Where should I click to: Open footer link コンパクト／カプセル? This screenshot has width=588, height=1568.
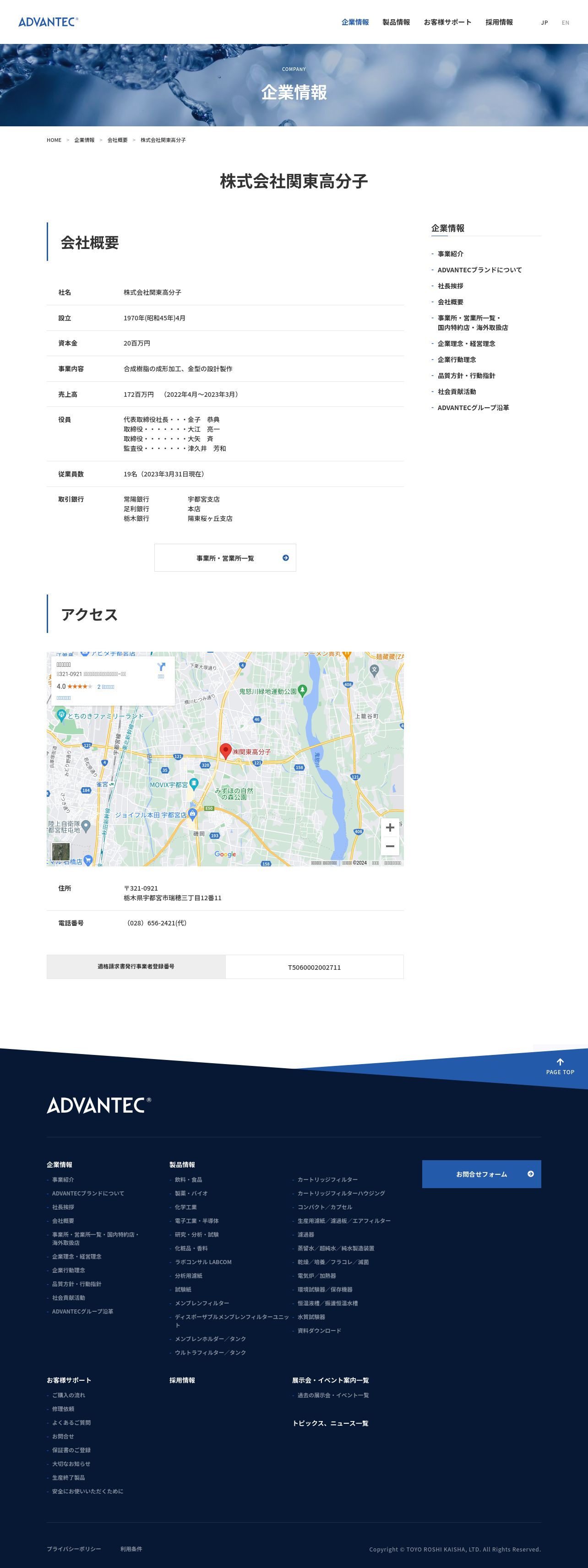point(325,1207)
